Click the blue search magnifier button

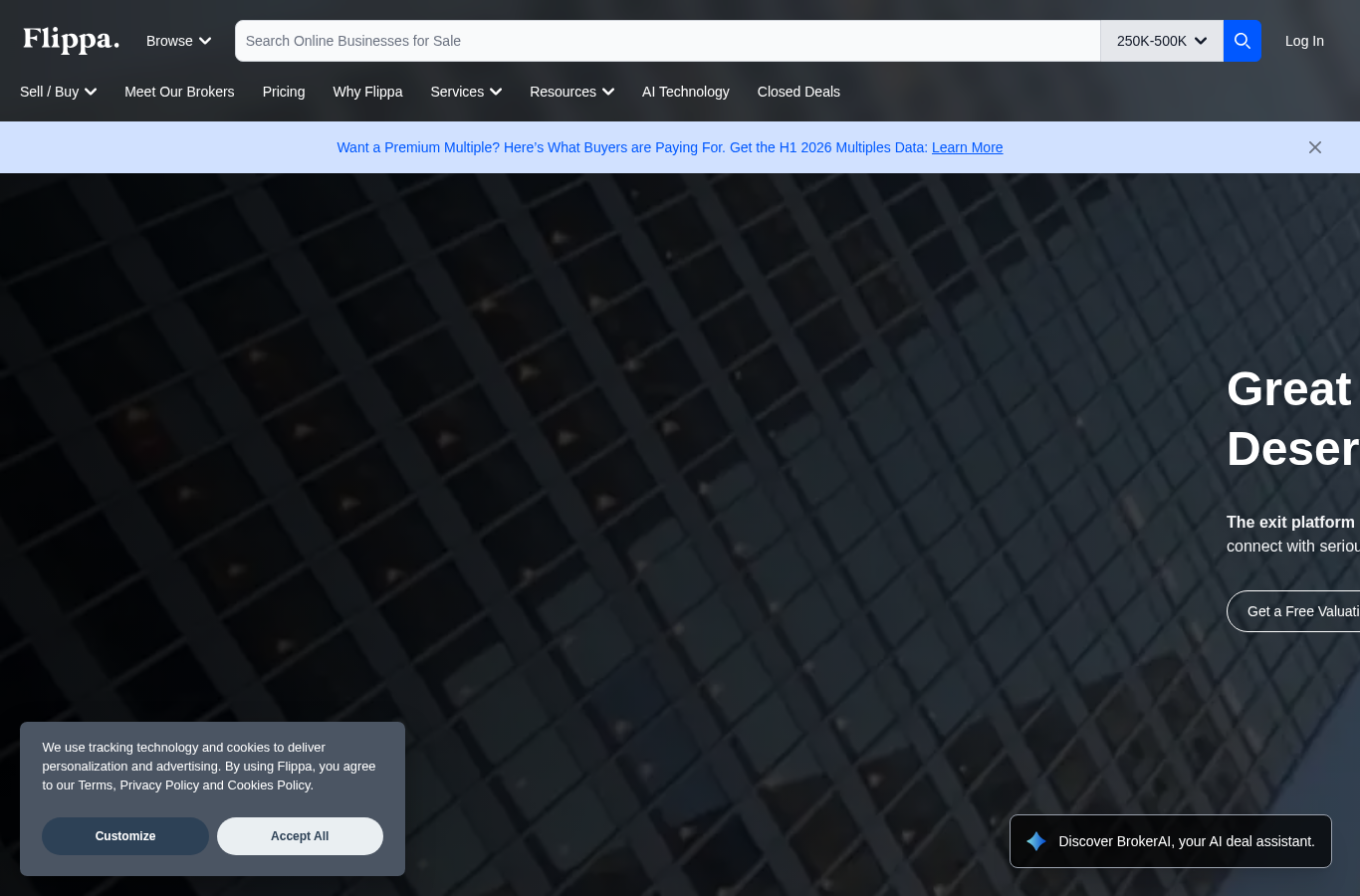tap(1243, 41)
